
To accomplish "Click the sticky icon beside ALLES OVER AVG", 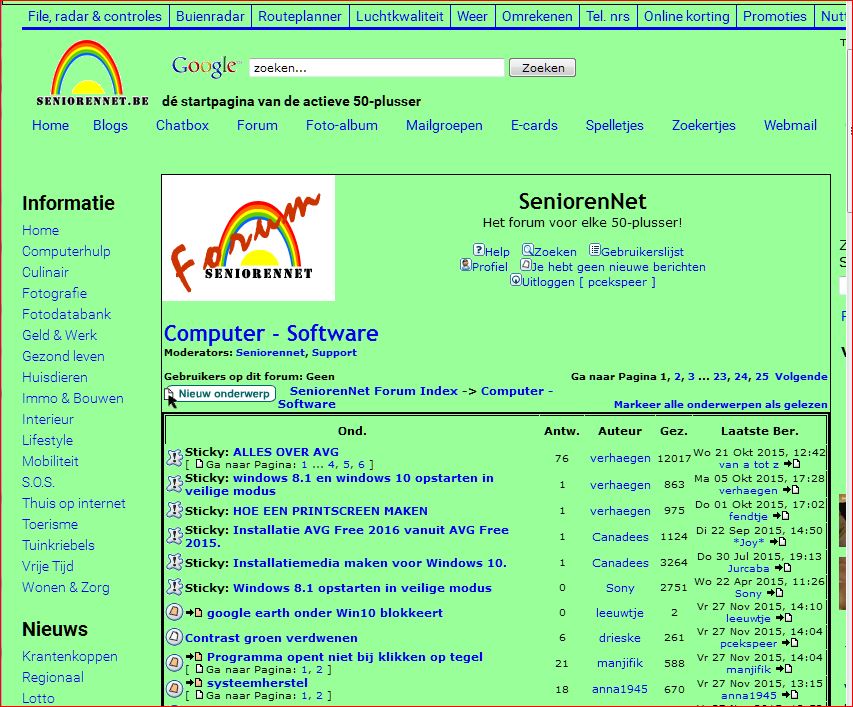I will [174, 458].
